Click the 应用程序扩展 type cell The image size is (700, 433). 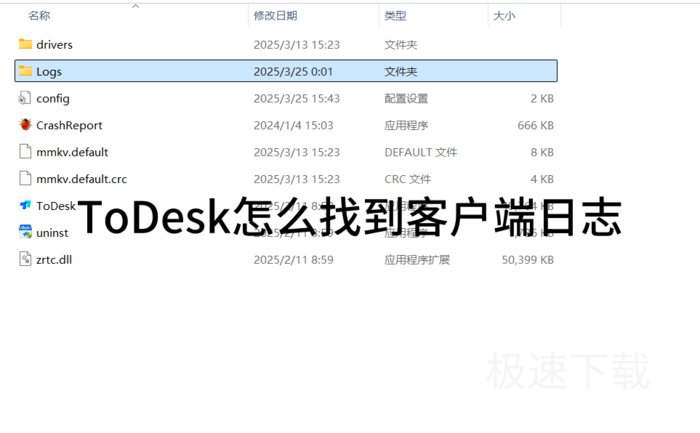pos(417,259)
